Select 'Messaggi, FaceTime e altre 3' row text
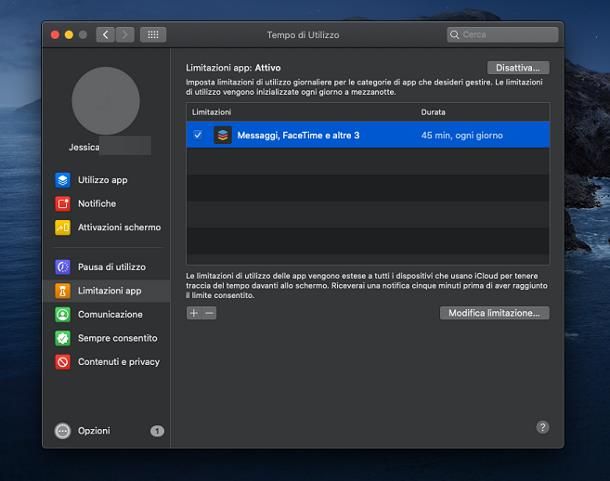 point(298,135)
